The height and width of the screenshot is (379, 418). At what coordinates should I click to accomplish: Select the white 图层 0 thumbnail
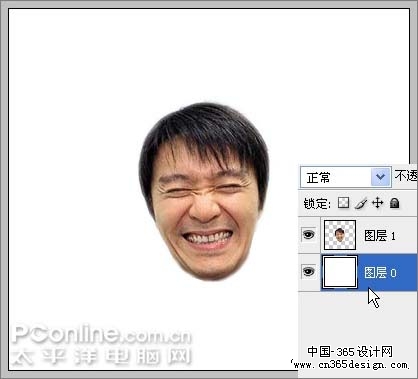340,272
